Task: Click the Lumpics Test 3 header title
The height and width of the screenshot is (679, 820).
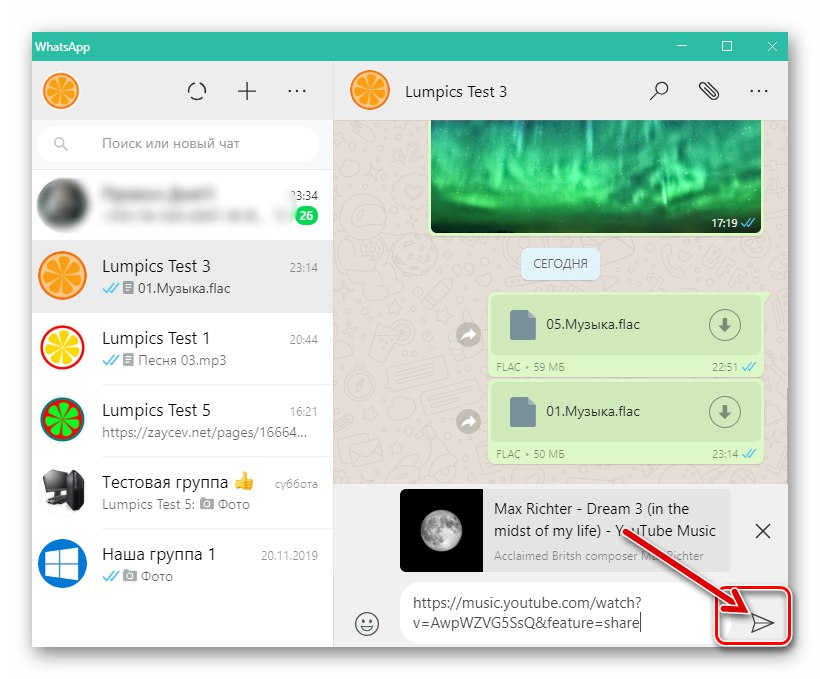Action: click(x=455, y=92)
